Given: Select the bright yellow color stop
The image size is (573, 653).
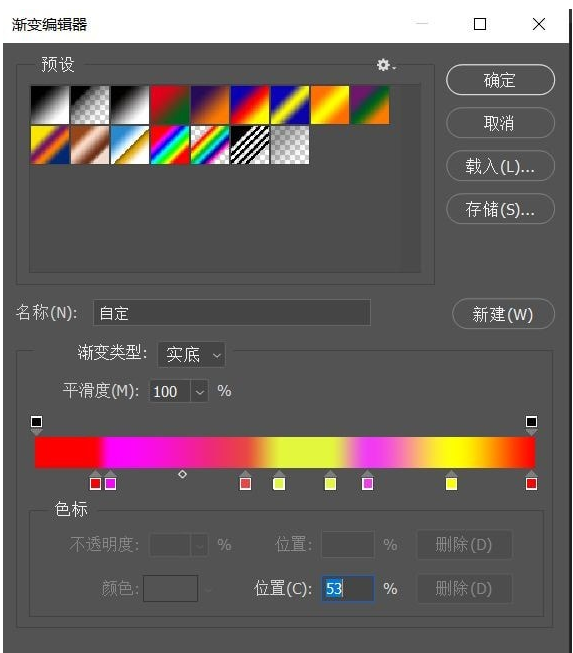Looking at the screenshot, I should point(451,480).
